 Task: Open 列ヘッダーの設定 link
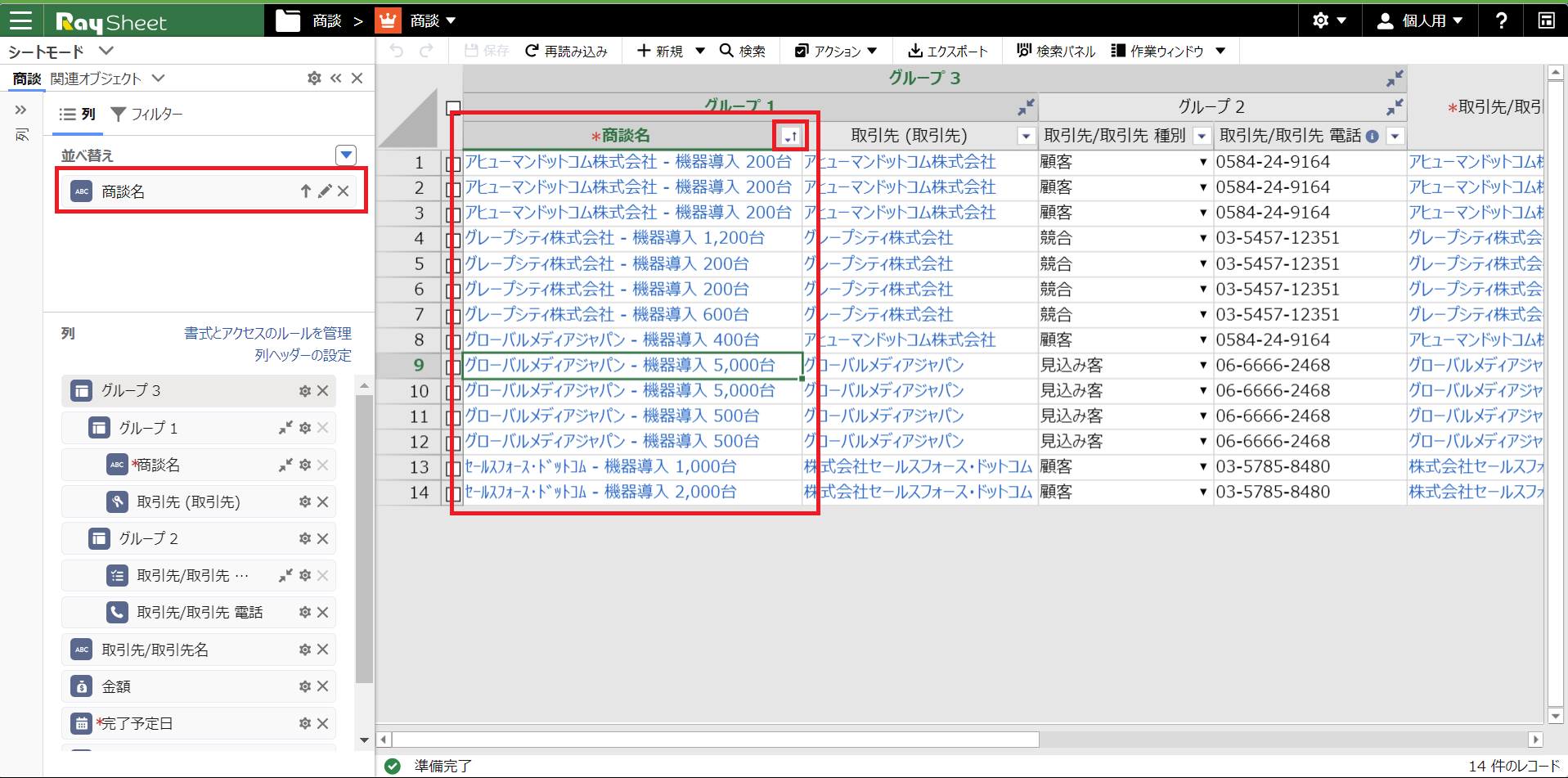pyautogui.click(x=303, y=355)
